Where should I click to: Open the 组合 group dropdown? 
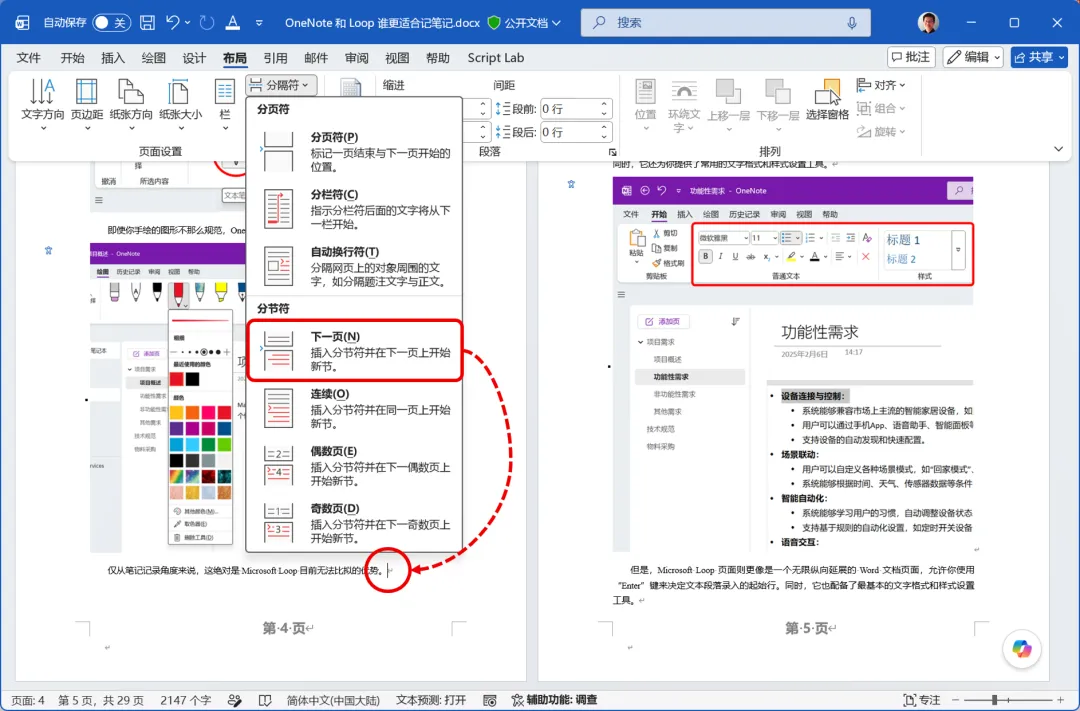pyautogui.click(x=881, y=108)
